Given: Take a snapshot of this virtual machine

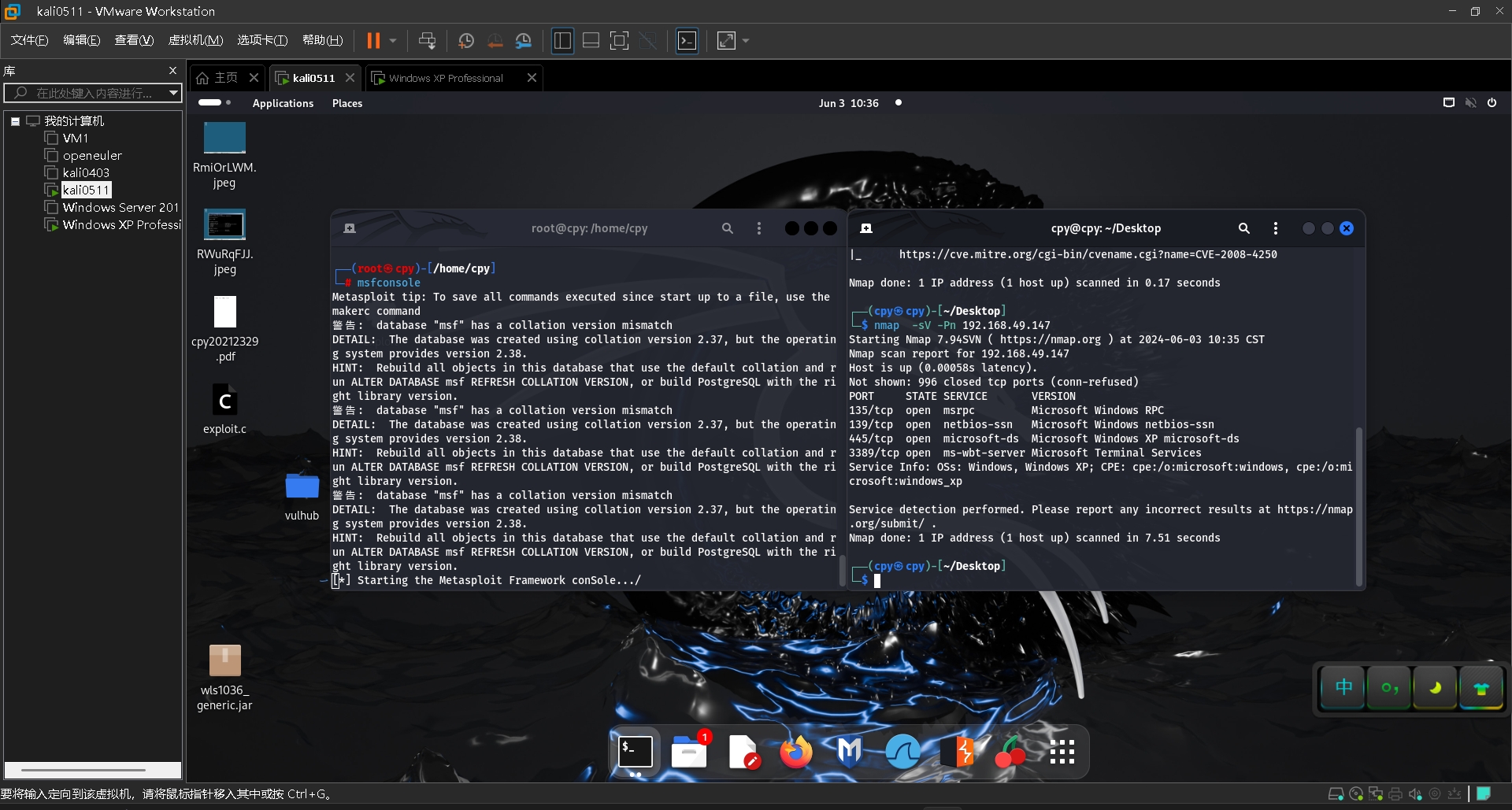Looking at the screenshot, I should 466,41.
